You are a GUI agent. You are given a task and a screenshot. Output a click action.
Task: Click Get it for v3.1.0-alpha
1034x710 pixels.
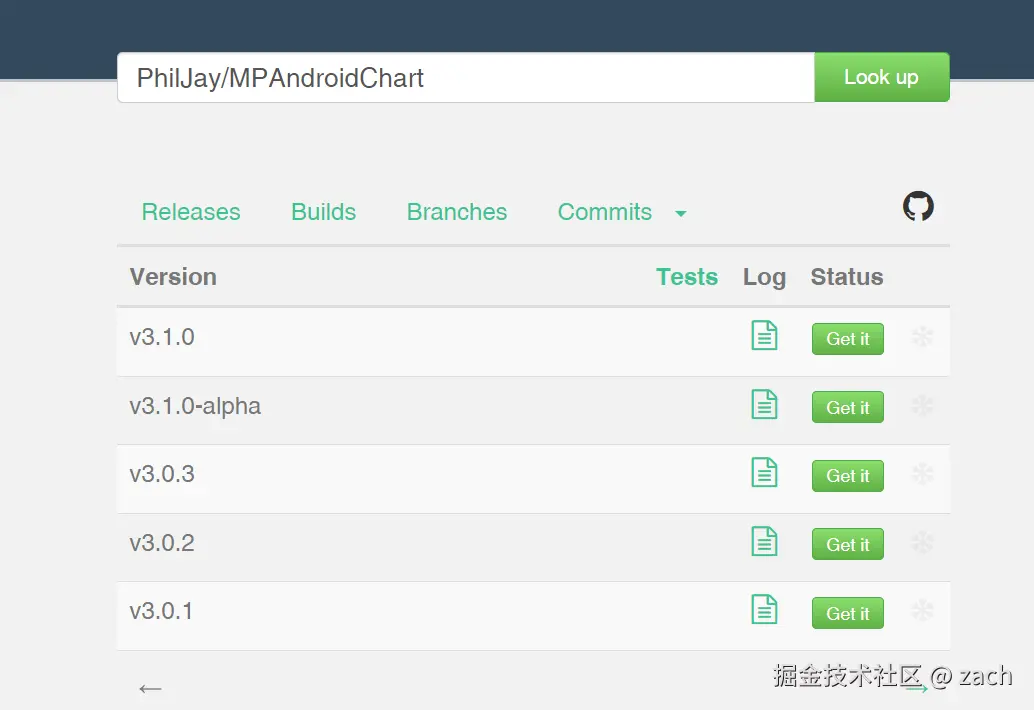[847, 407]
